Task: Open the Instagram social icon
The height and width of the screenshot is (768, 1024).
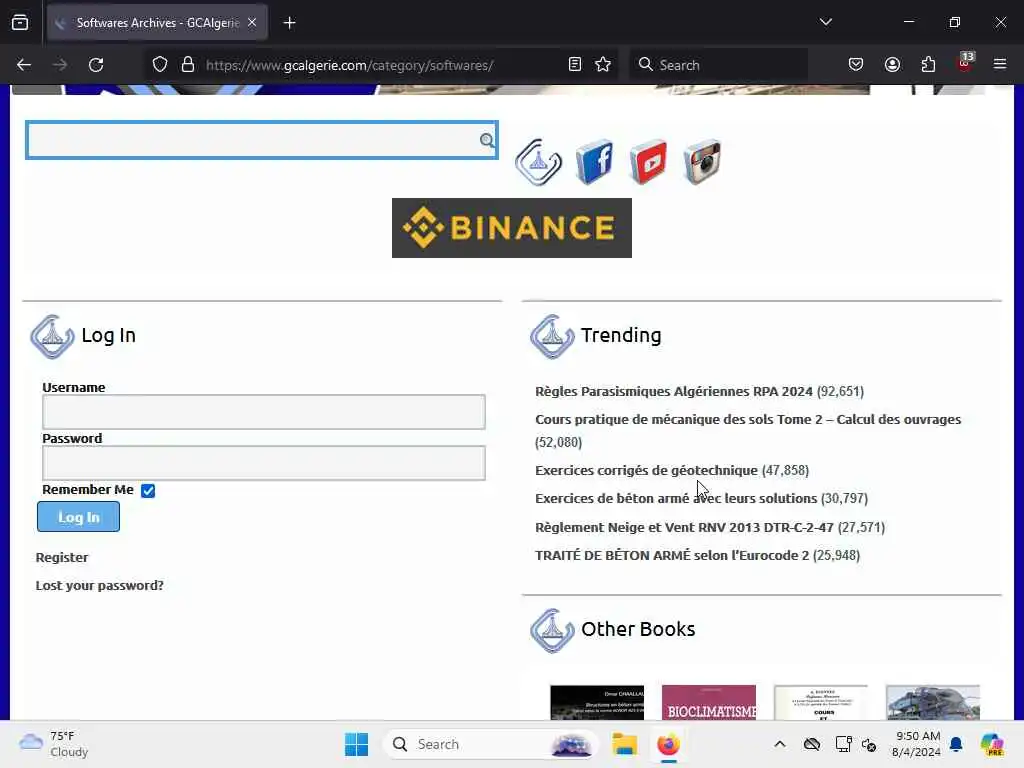Action: (702, 161)
